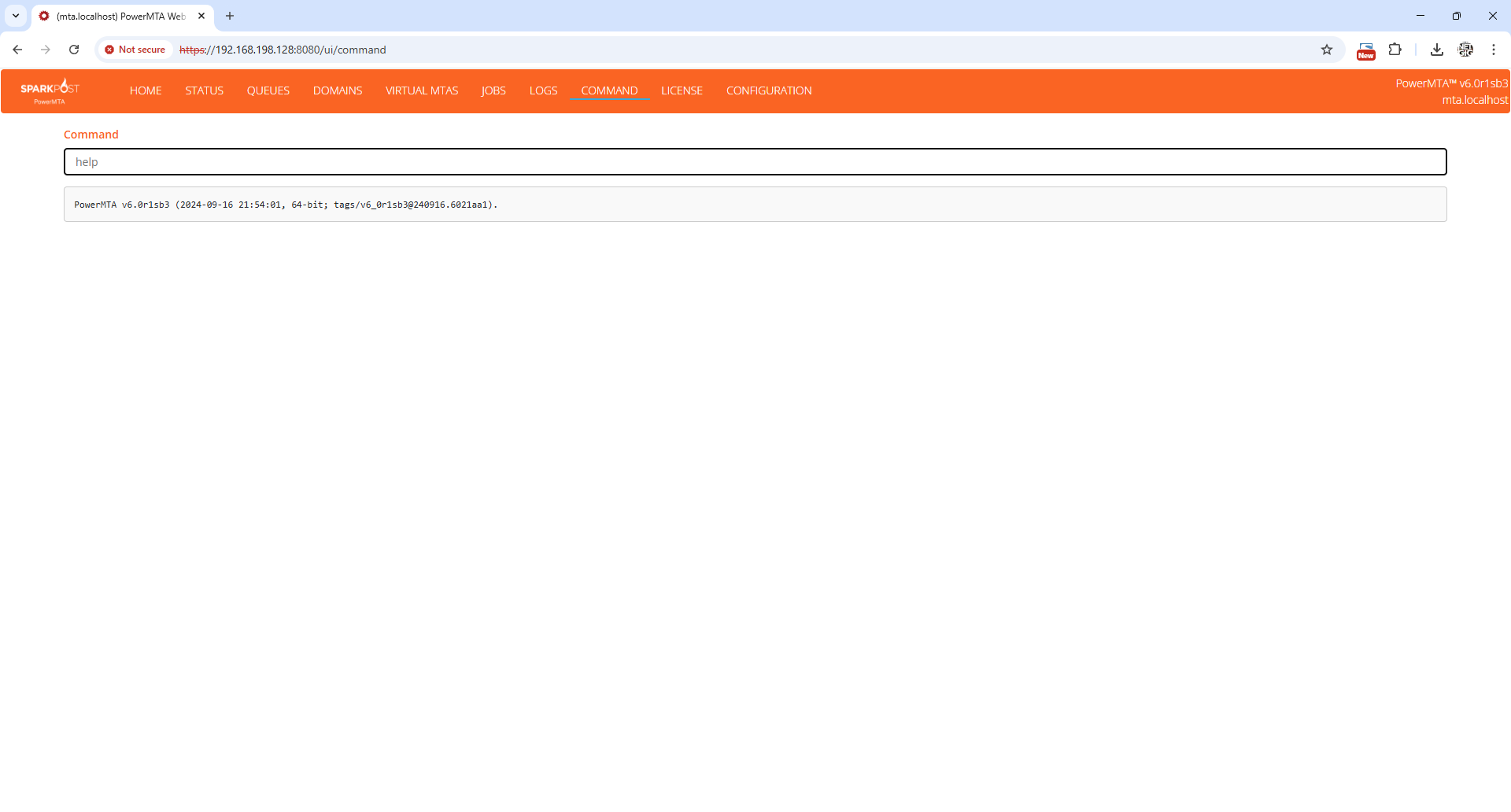Click the Command heading label

point(91,135)
